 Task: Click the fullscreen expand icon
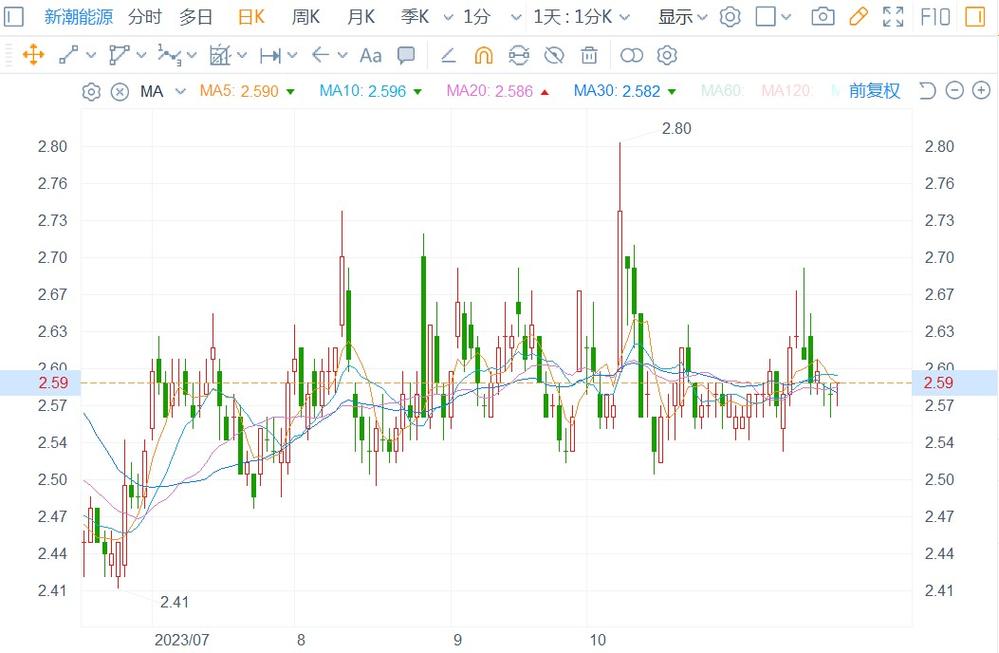point(893,17)
